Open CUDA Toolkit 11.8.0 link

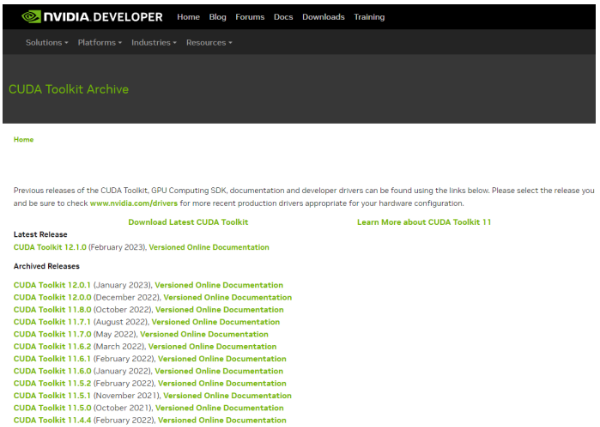(x=52, y=310)
